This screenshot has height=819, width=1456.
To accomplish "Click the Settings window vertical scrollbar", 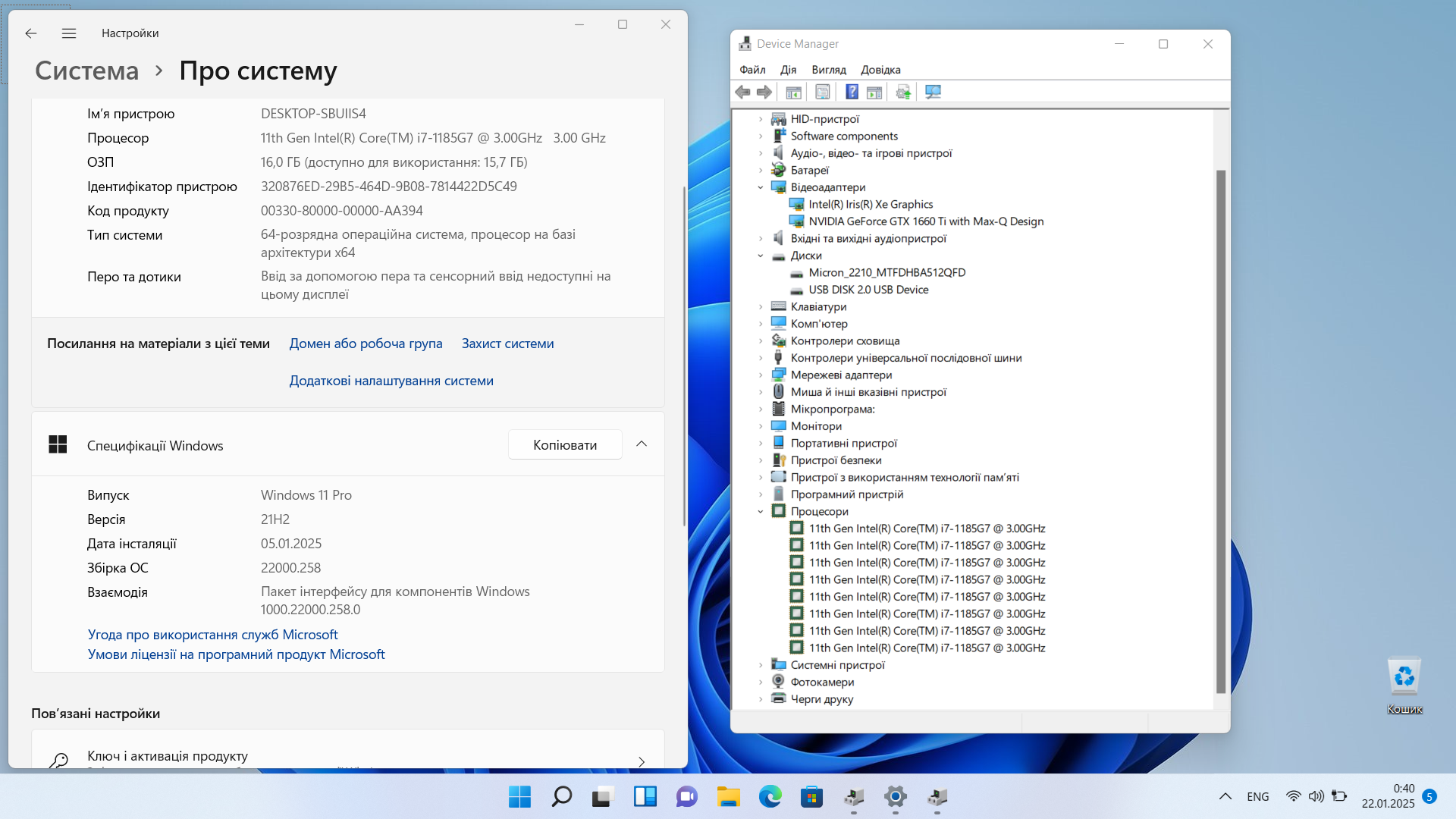I will tap(684, 356).
